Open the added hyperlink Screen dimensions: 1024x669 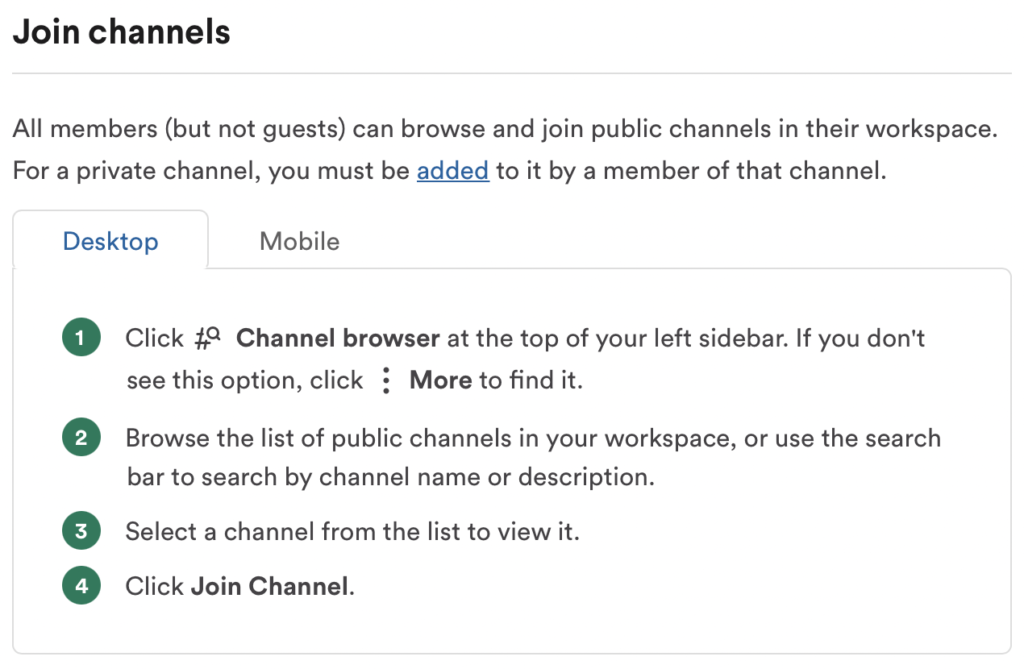coord(452,170)
